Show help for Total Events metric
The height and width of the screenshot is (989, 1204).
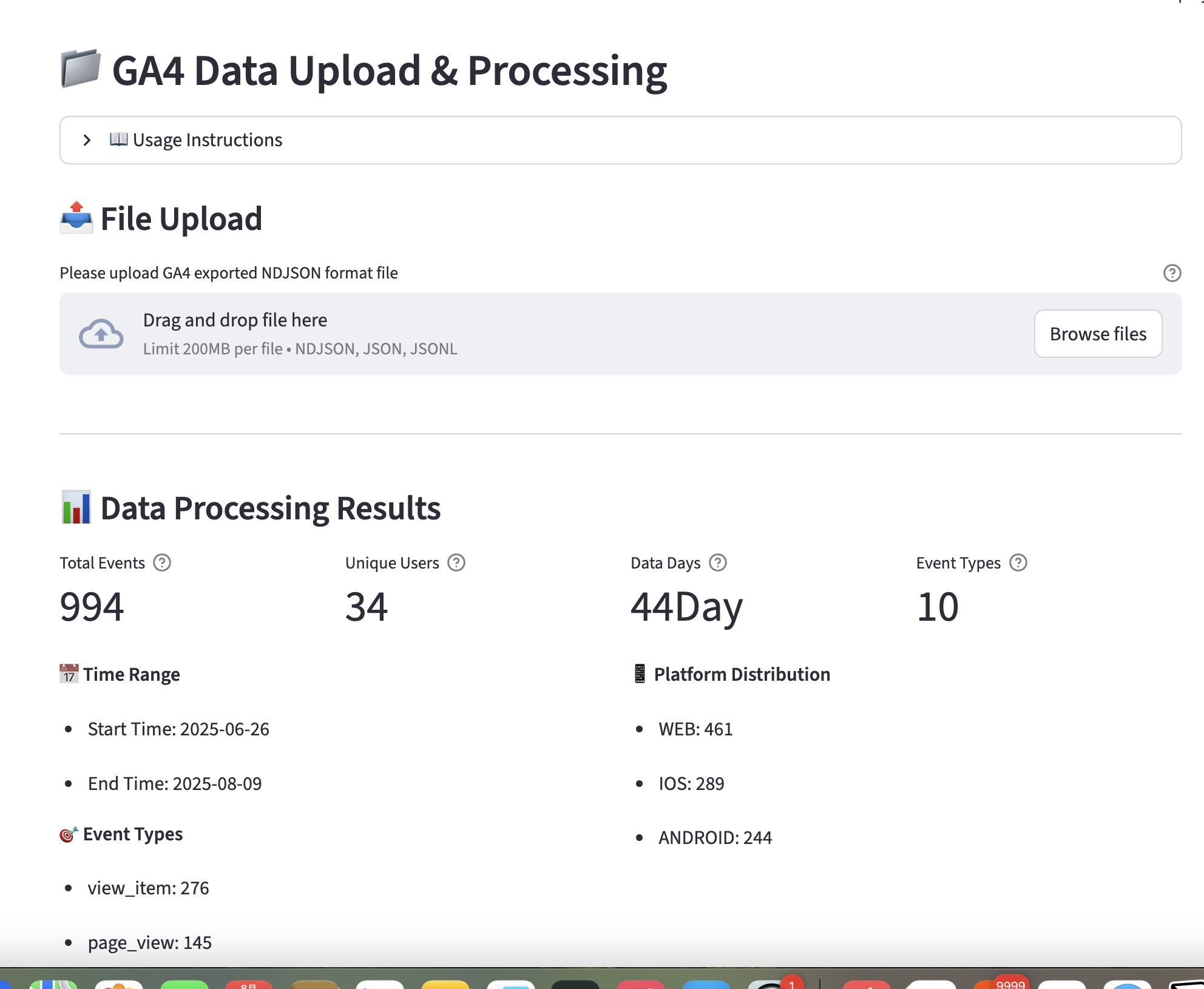[162, 563]
